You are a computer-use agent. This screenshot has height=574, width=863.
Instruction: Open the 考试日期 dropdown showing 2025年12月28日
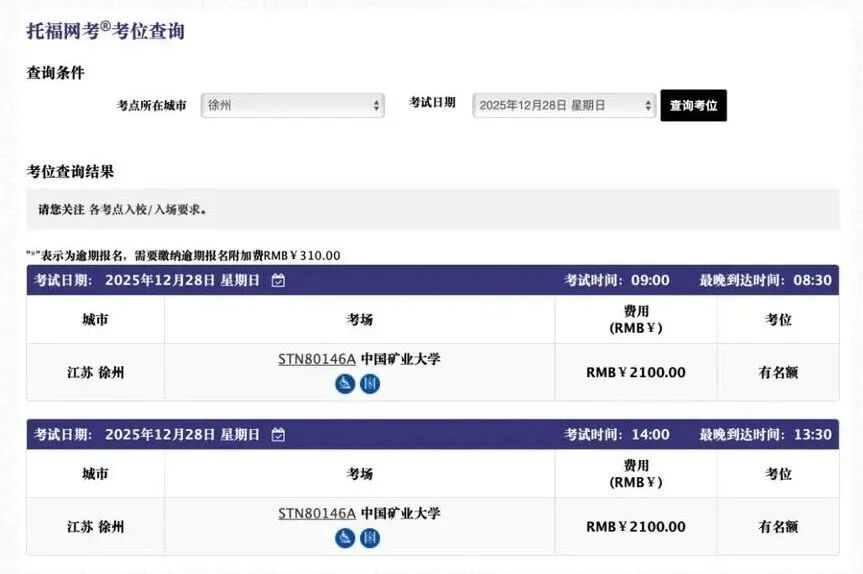click(x=564, y=105)
